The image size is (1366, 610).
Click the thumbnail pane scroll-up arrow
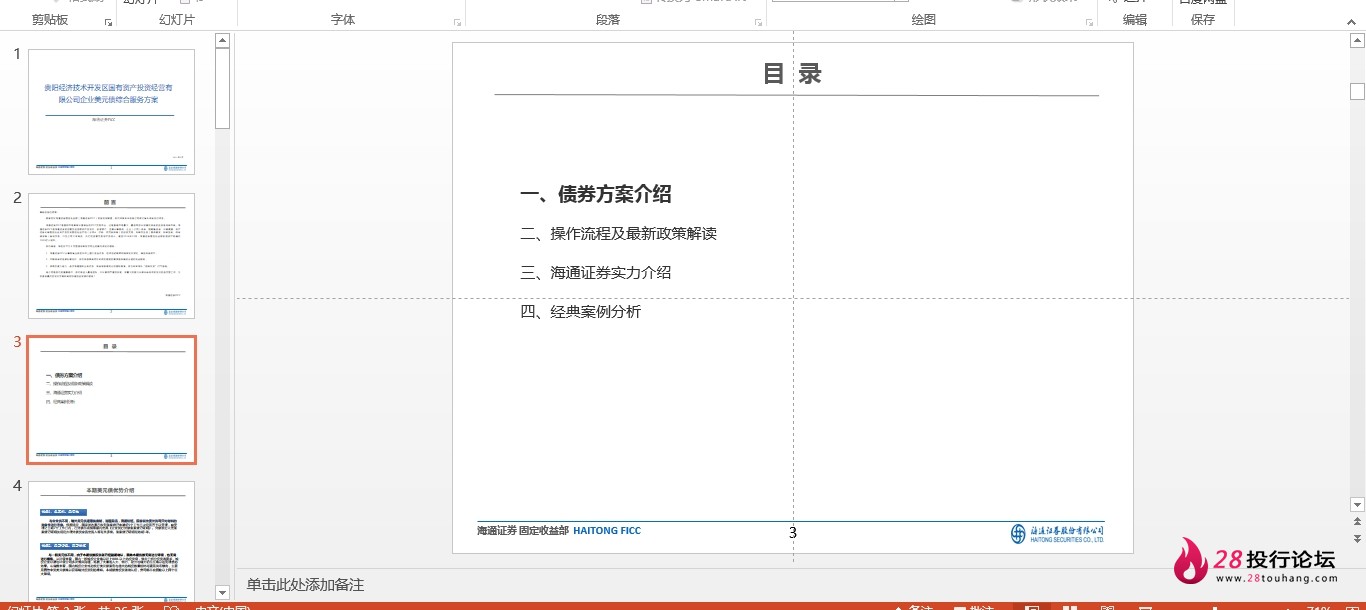223,41
